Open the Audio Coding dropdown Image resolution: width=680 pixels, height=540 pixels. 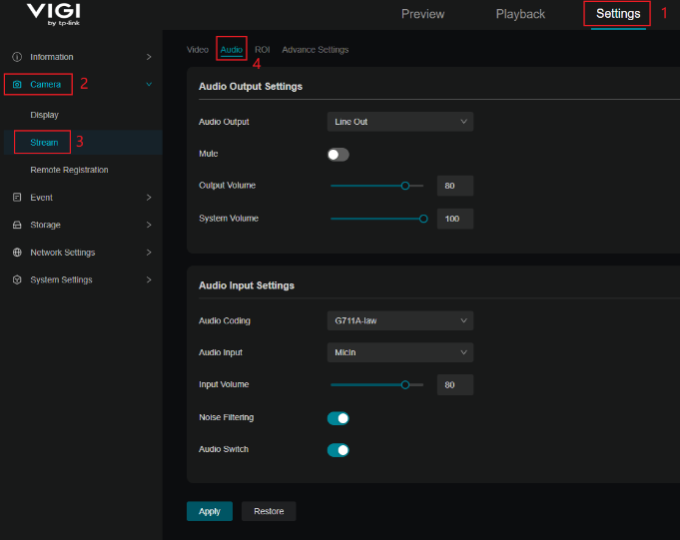tap(400, 321)
